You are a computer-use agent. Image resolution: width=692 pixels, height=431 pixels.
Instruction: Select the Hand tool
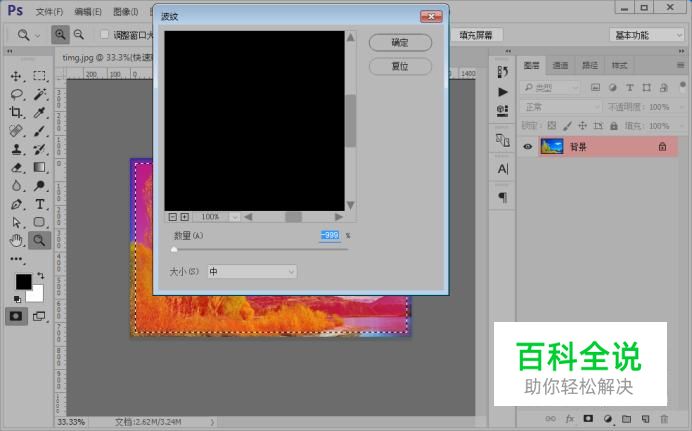[x=16, y=240]
